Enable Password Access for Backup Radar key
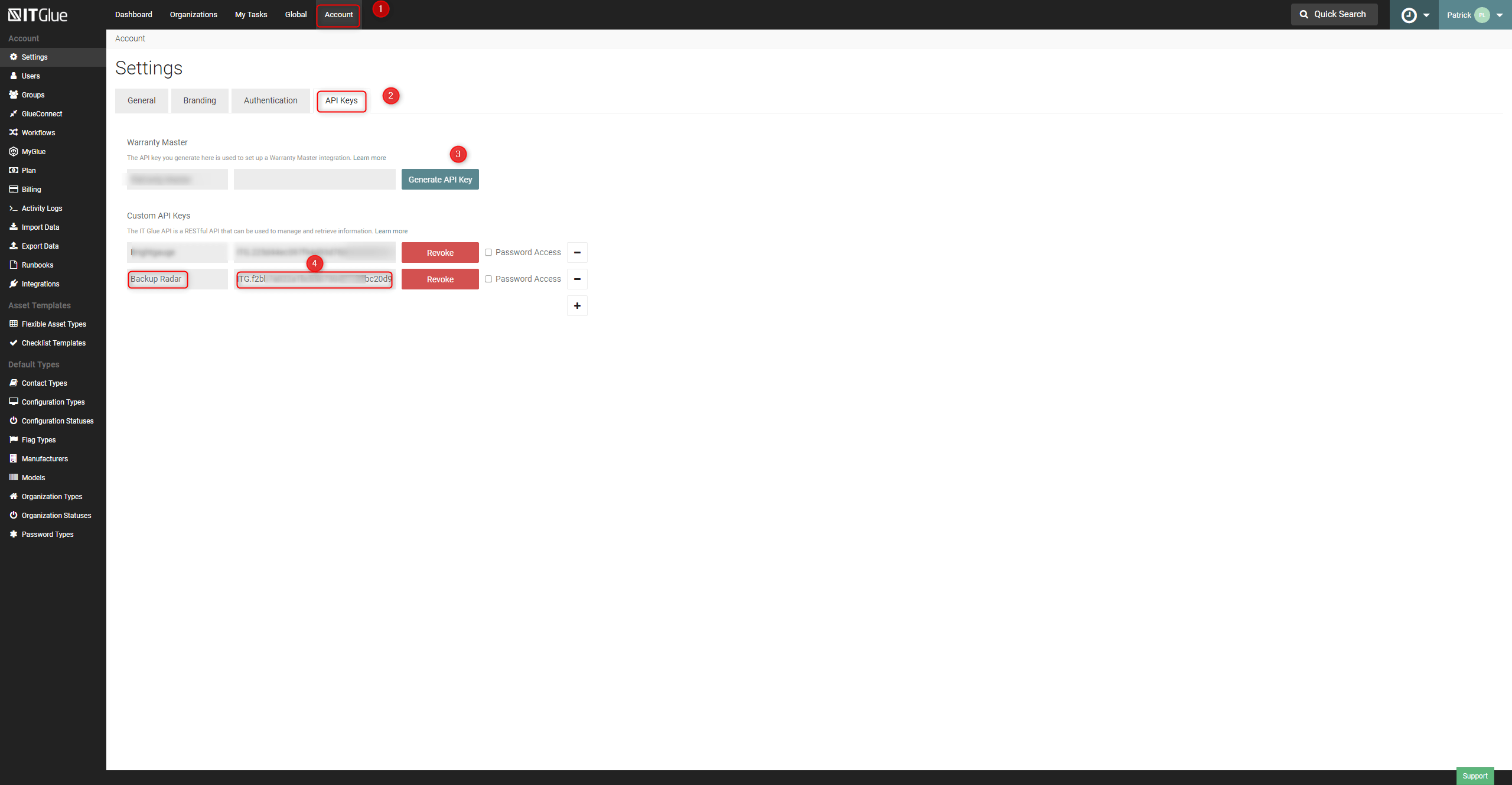Image resolution: width=1512 pixels, height=785 pixels. tap(490, 278)
